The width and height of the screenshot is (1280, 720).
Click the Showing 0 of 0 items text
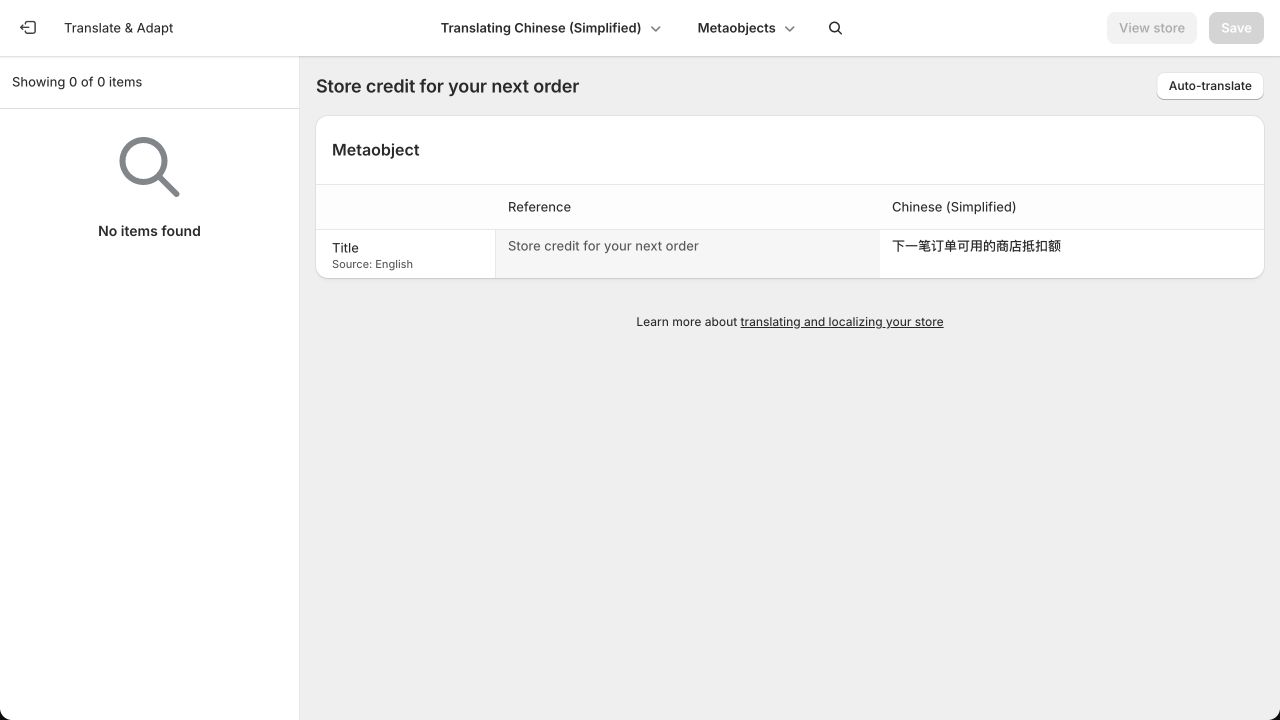(77, 82)
